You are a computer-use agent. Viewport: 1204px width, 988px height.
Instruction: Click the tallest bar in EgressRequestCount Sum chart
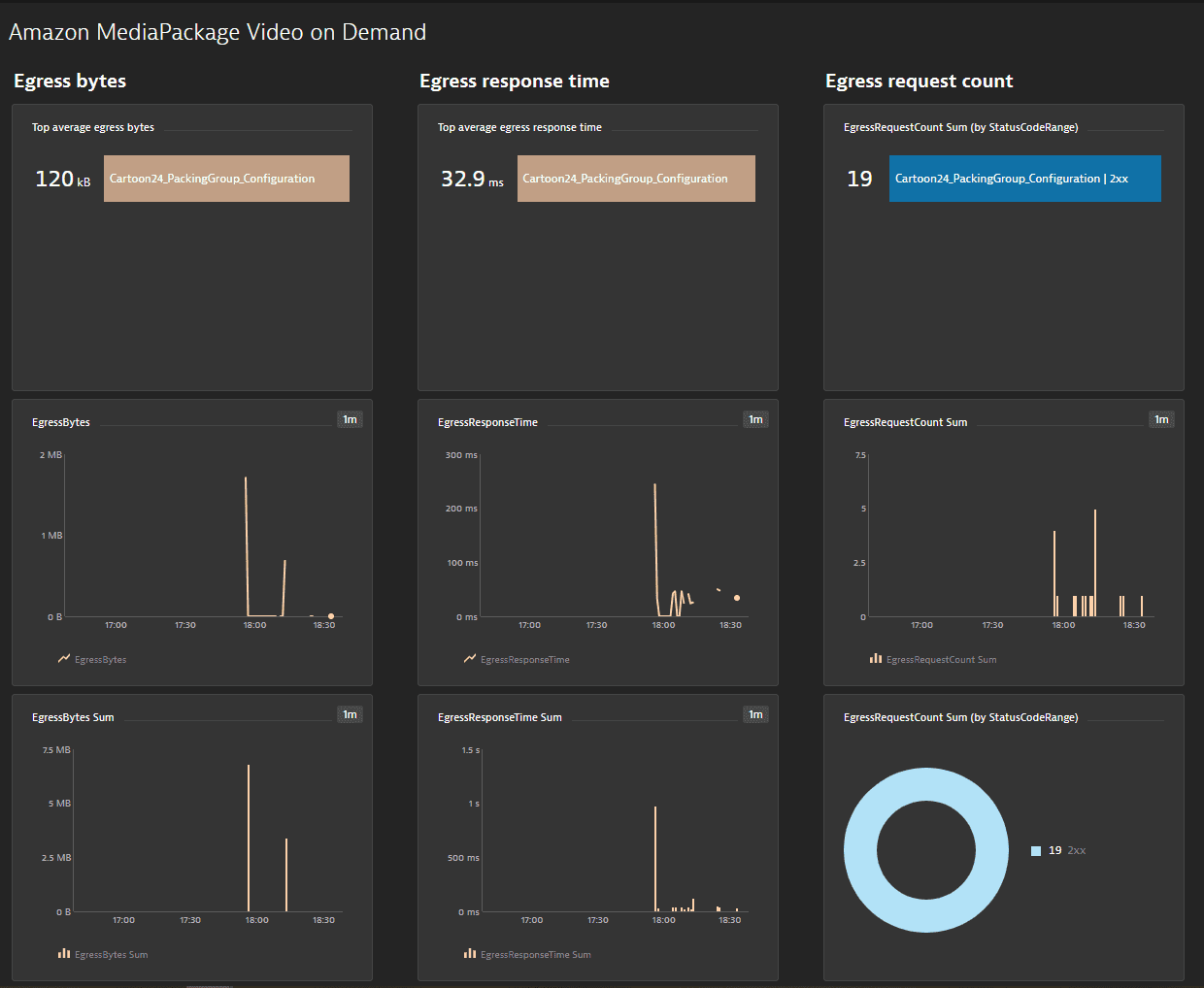click(x=1095, y=563)
